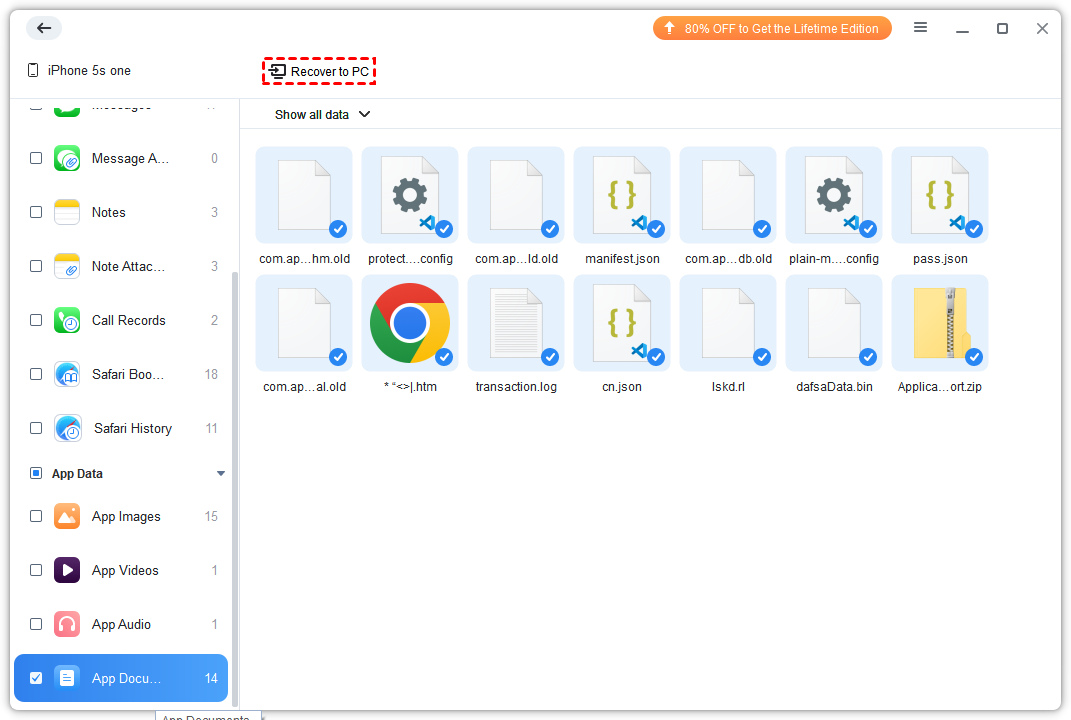The height and width of the screenshot is (720, 1071).
Task: Click 80% OFF Lifetime Edition banner
Action: [x=771, y=28]
